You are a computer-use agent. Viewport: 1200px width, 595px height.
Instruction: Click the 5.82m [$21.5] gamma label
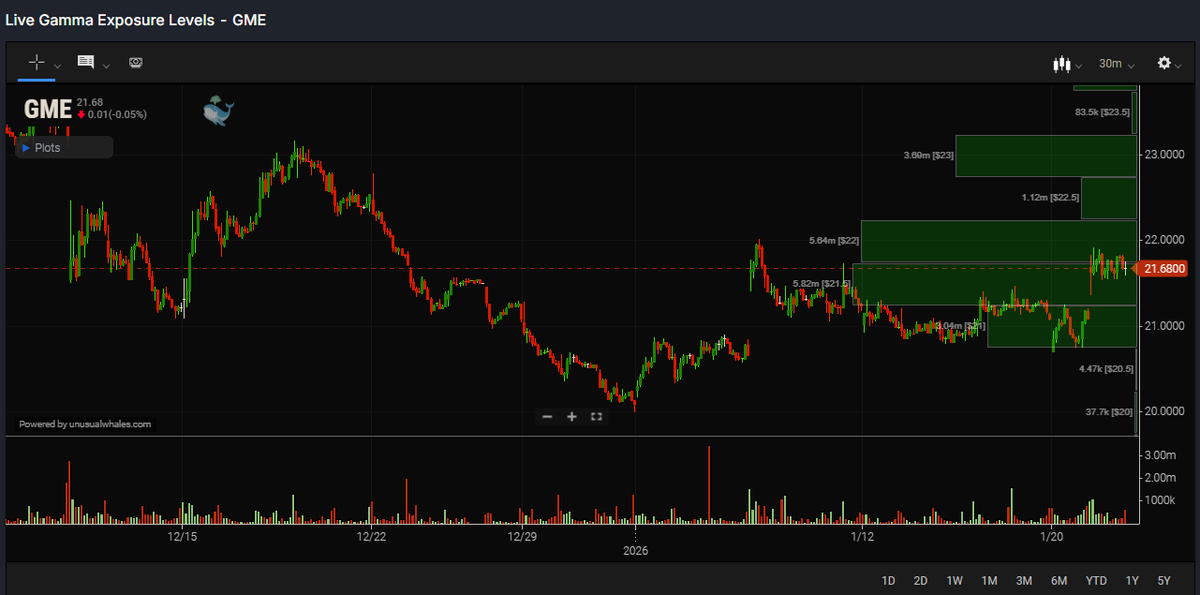coord(821,284)
